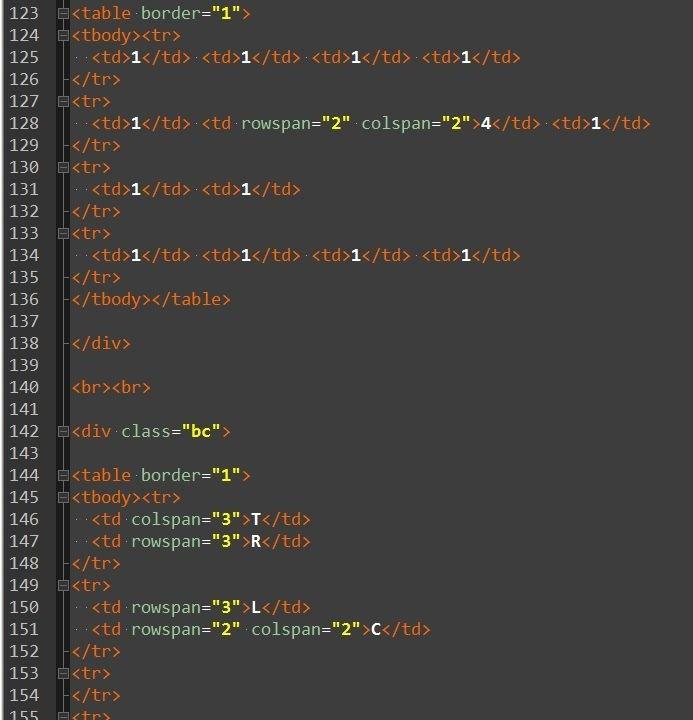Collapse the tr fold at line 133

[63, 234]
